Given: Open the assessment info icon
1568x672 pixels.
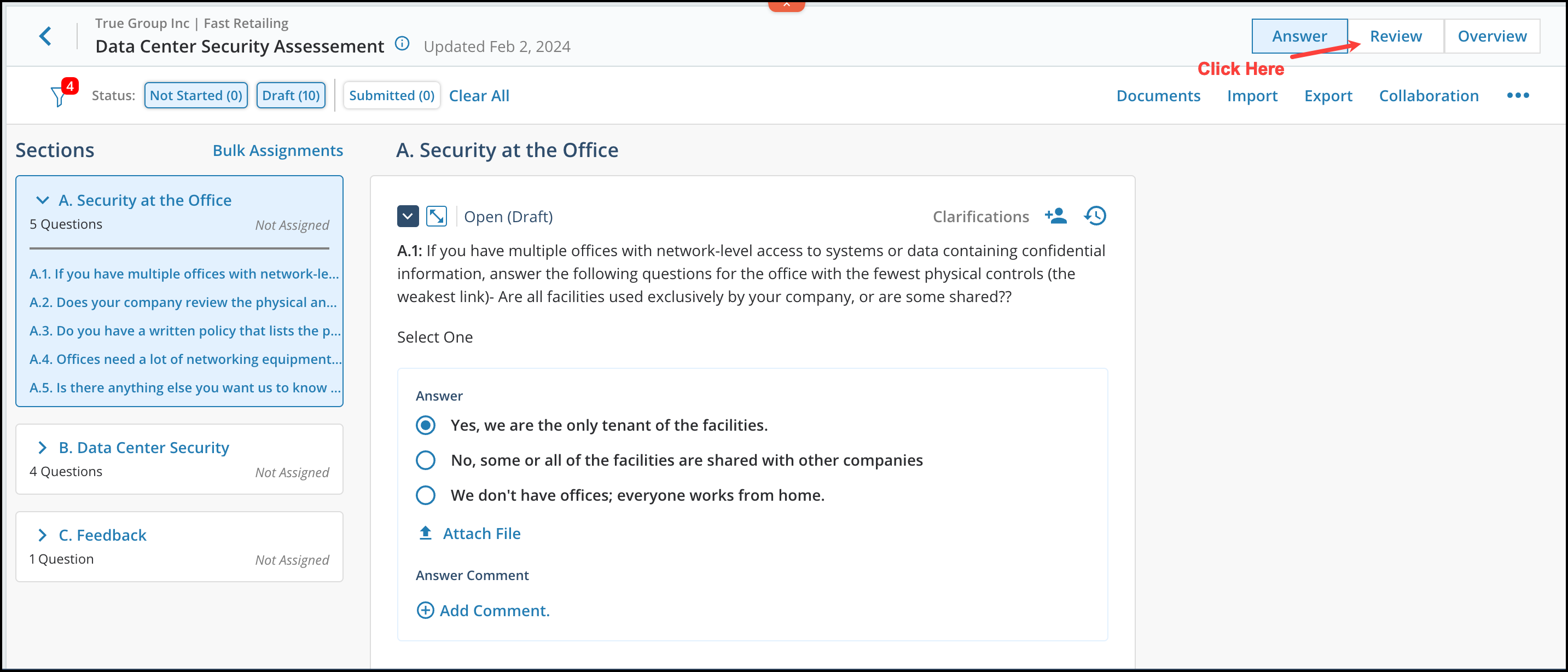Looking at the screenshot, I should pyautogui.click(x=402, y=44).
